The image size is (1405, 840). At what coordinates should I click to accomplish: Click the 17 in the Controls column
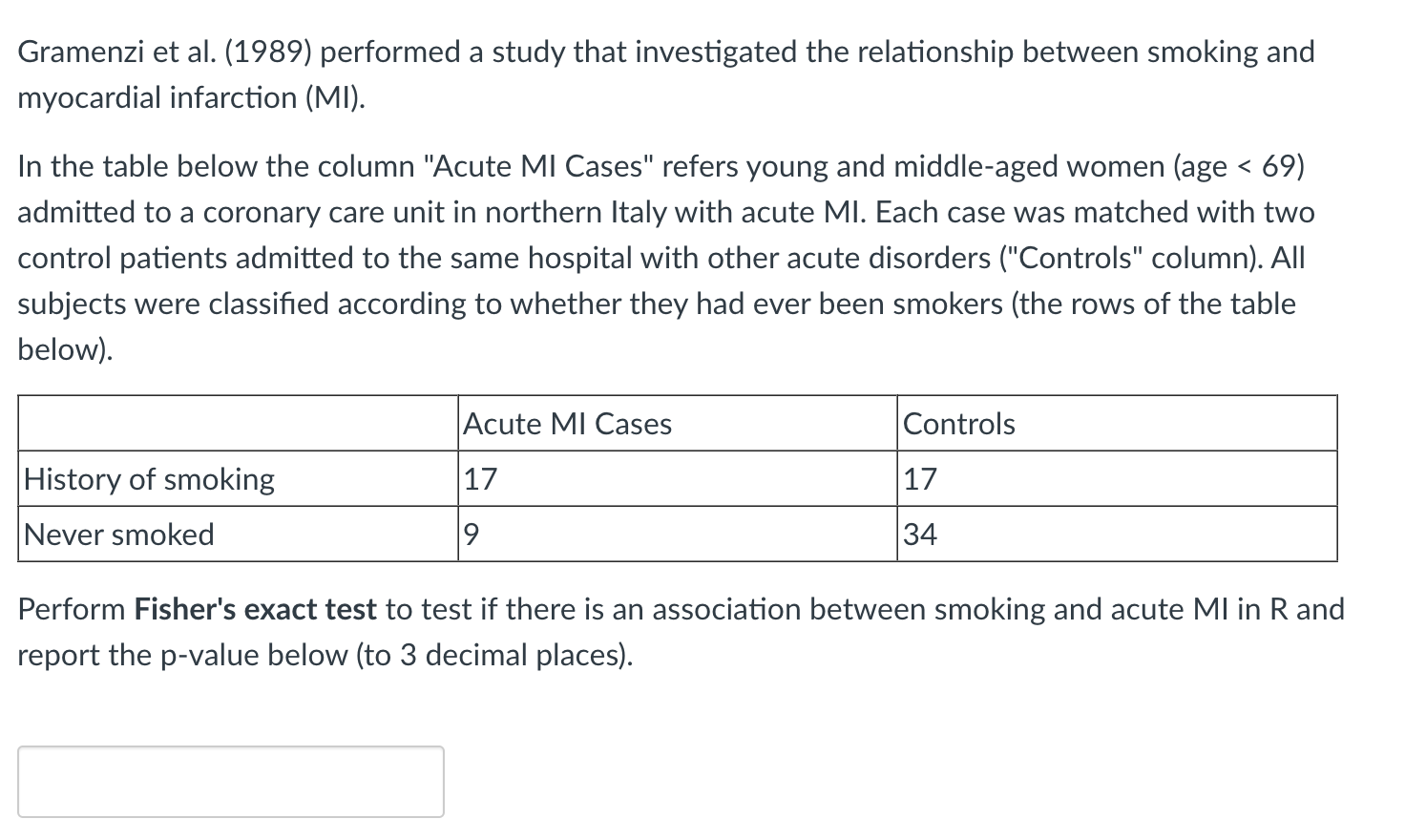click(920, 479)
